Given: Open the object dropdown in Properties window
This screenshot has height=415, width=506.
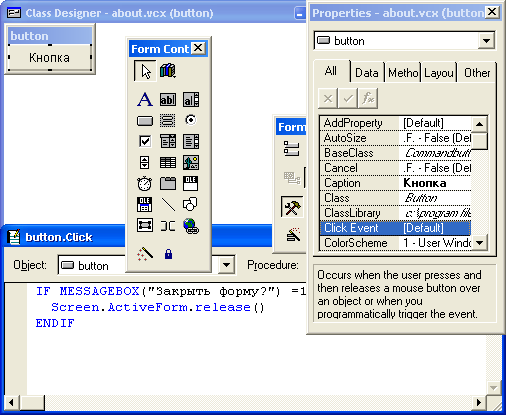Looking at the screenshot, I should tap(486, 41).
